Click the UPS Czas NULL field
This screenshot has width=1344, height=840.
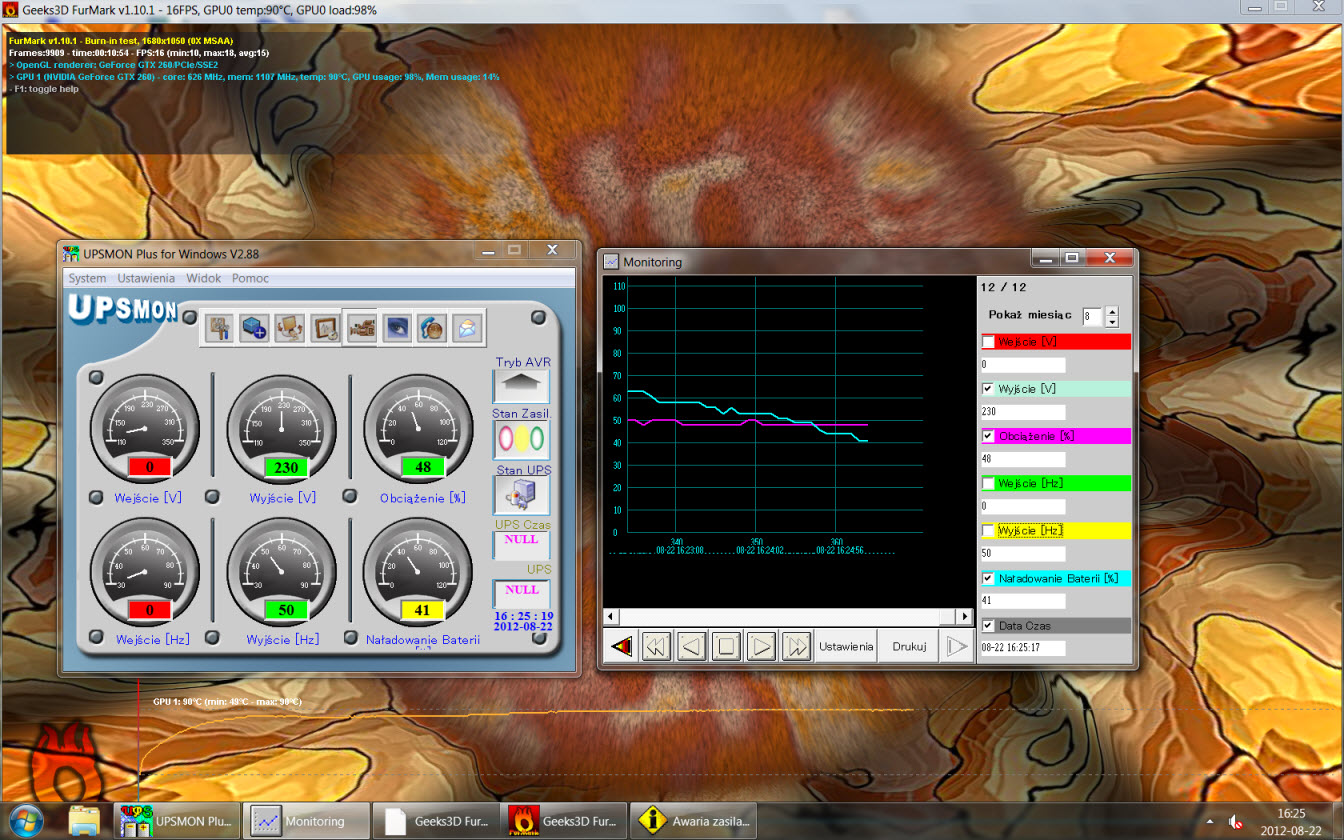[x=521, y=544]
